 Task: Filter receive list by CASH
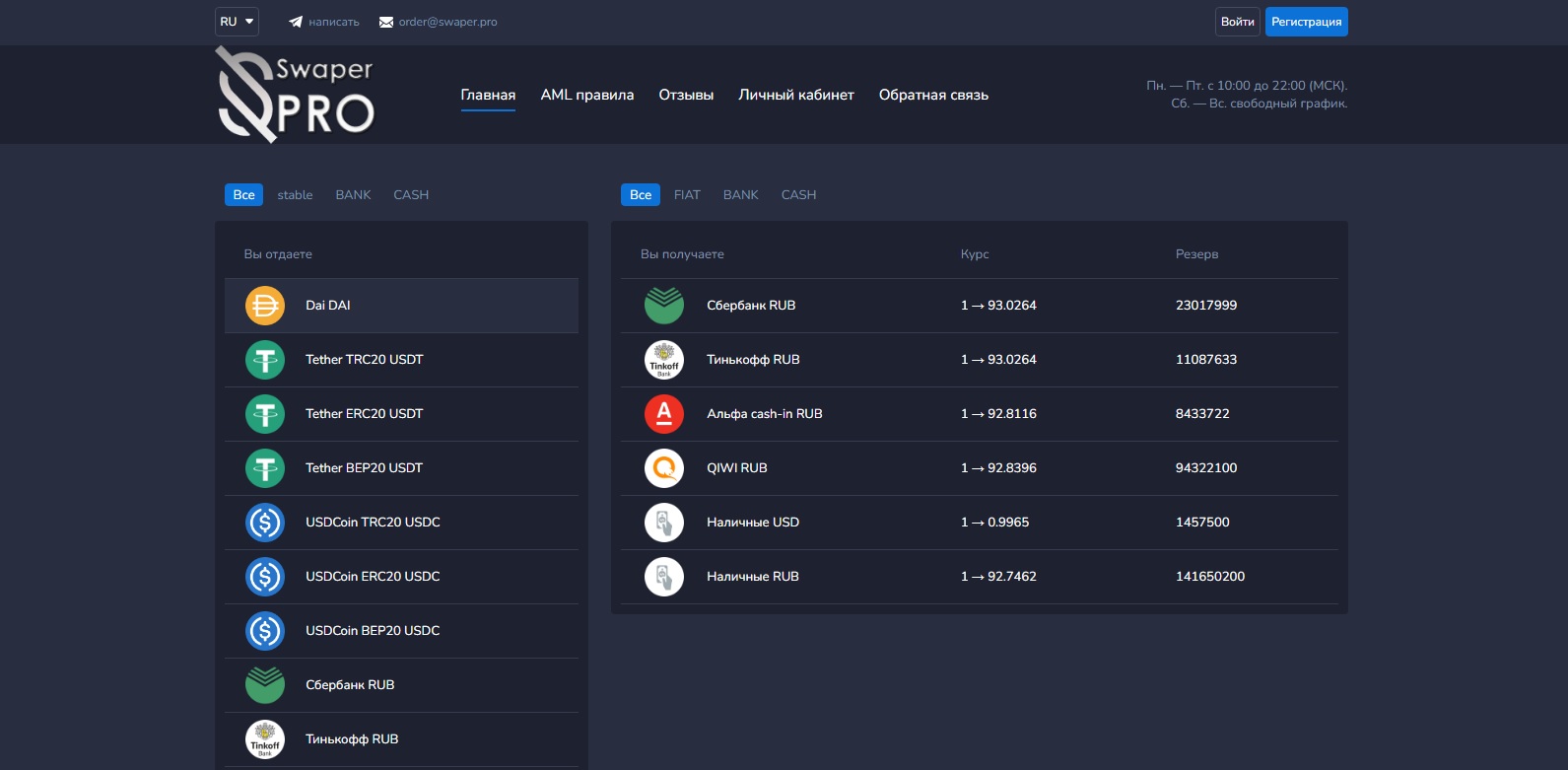click(799, 195)
